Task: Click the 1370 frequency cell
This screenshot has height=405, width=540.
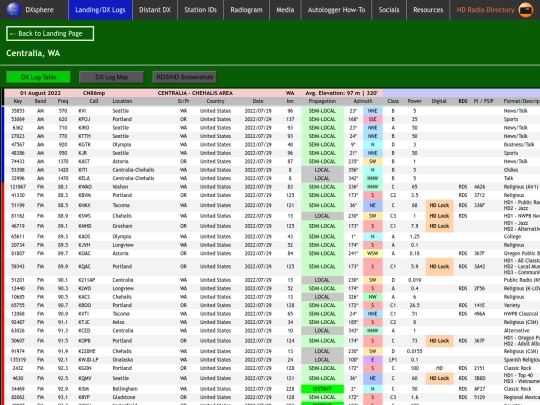Action: click(63, 162)
